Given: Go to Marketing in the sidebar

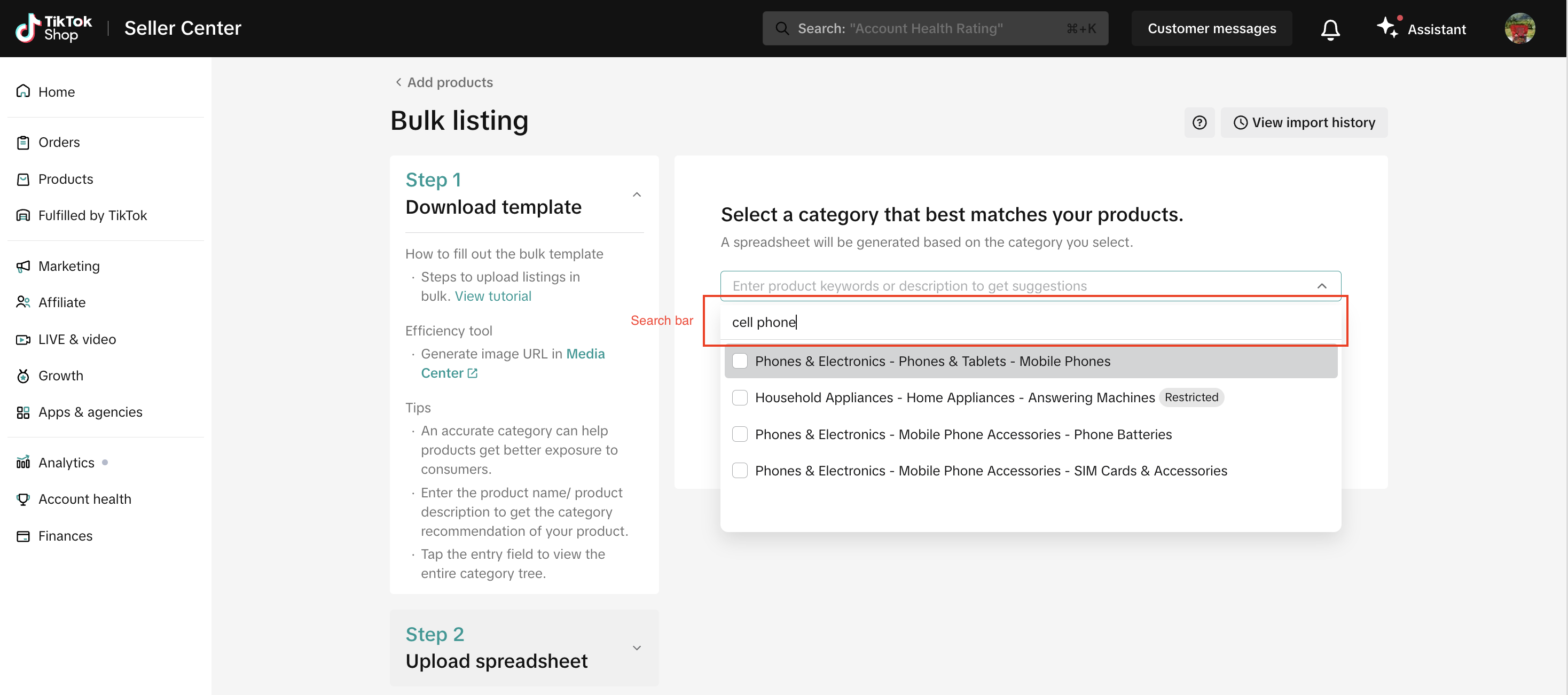Looking at the screenshot, I should click(69, 266).
